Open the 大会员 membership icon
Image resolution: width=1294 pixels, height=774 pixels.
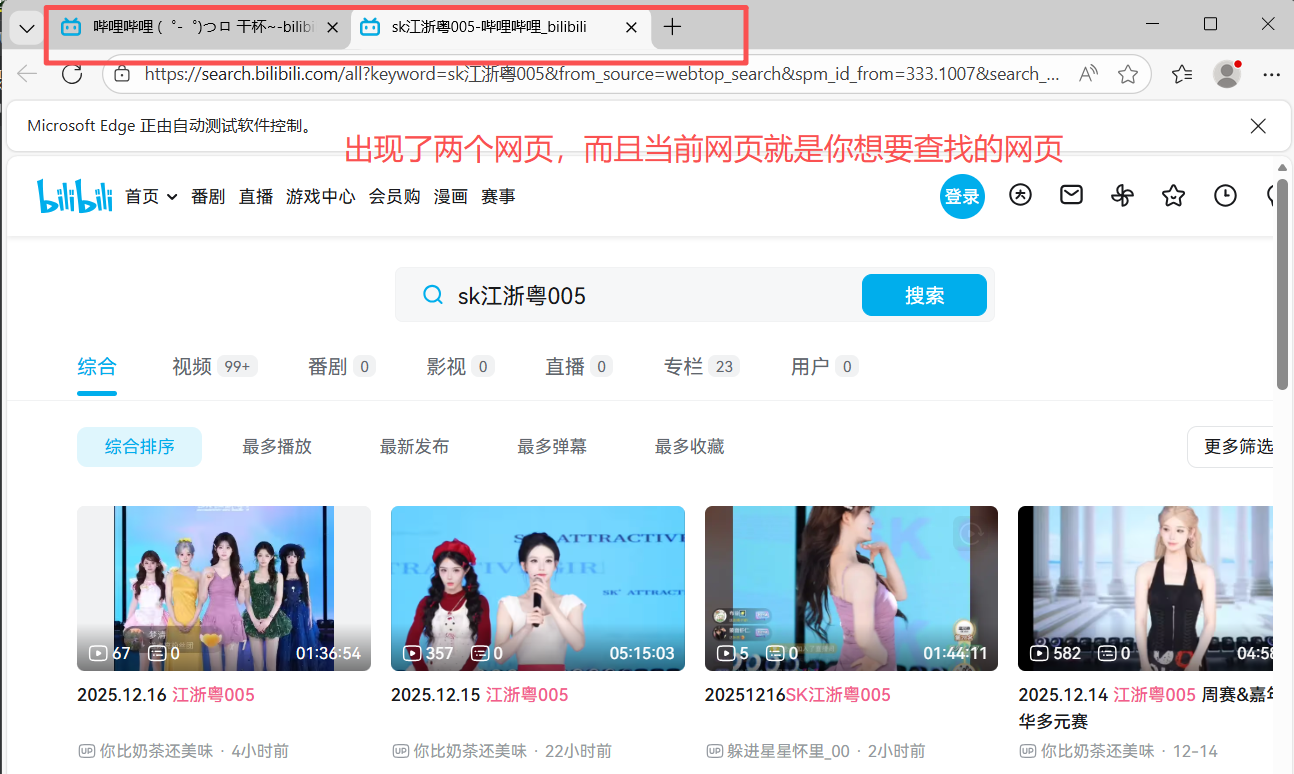pos(1020,195)
